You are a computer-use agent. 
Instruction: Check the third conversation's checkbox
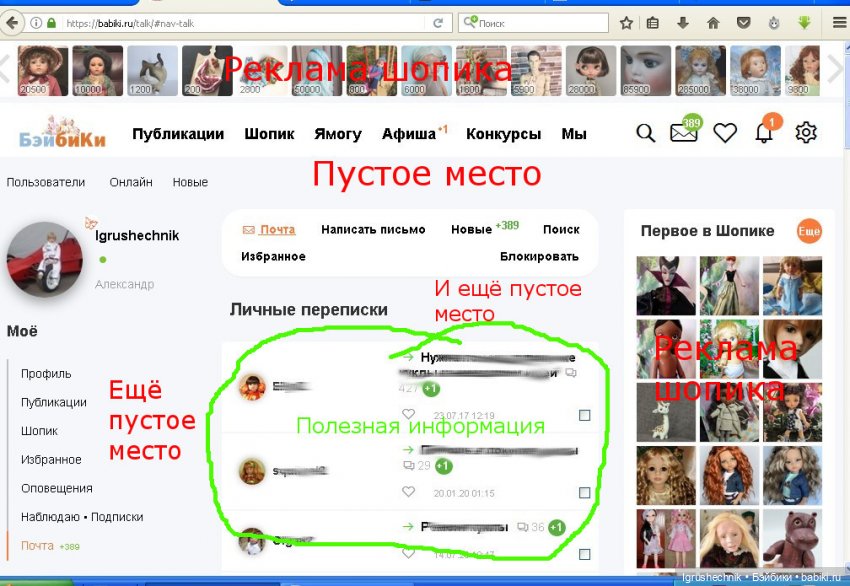pyautogui.click(x=585, y=553)
